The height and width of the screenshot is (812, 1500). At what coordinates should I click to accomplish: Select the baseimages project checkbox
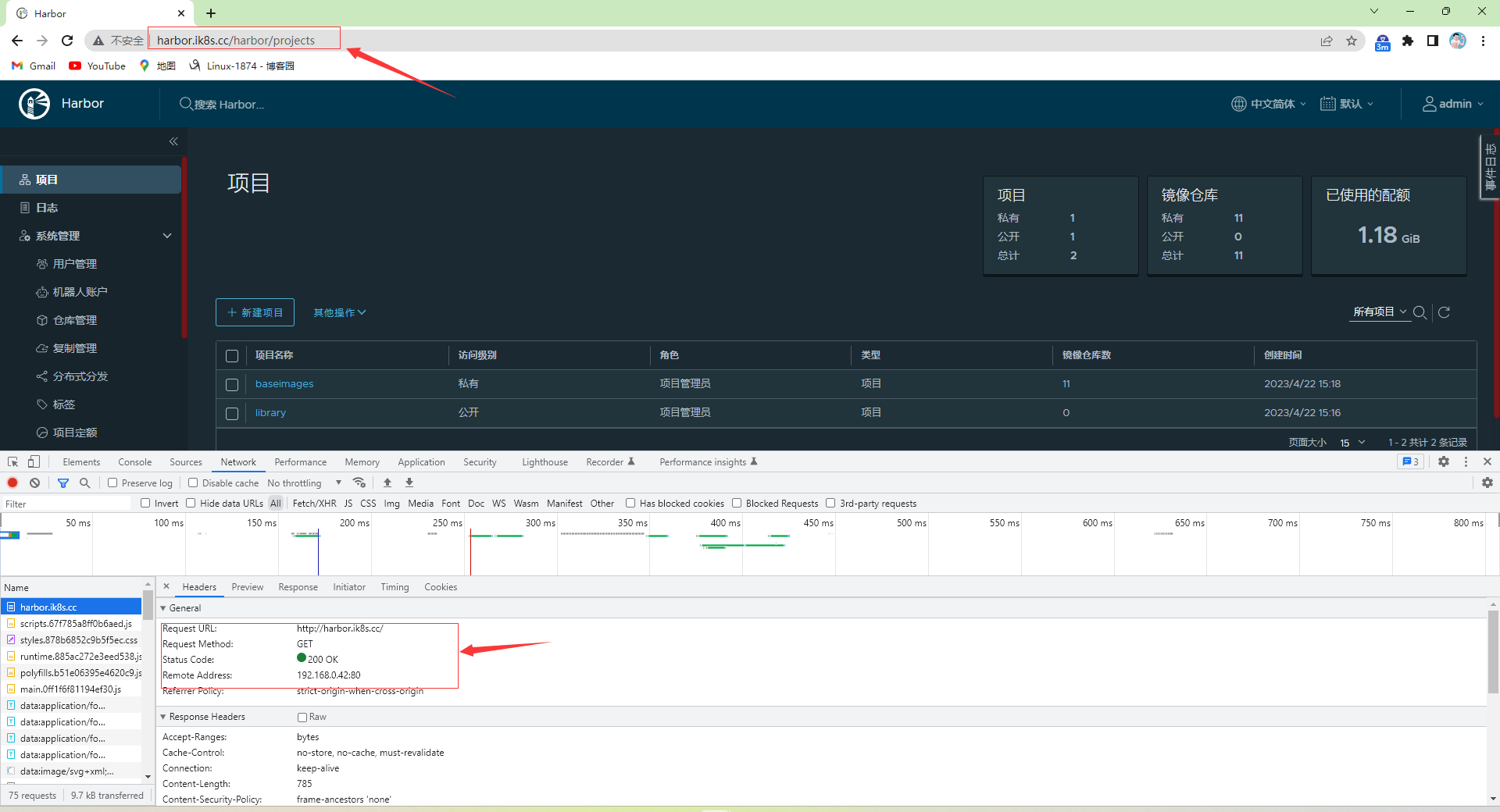[x=232, y=385]
